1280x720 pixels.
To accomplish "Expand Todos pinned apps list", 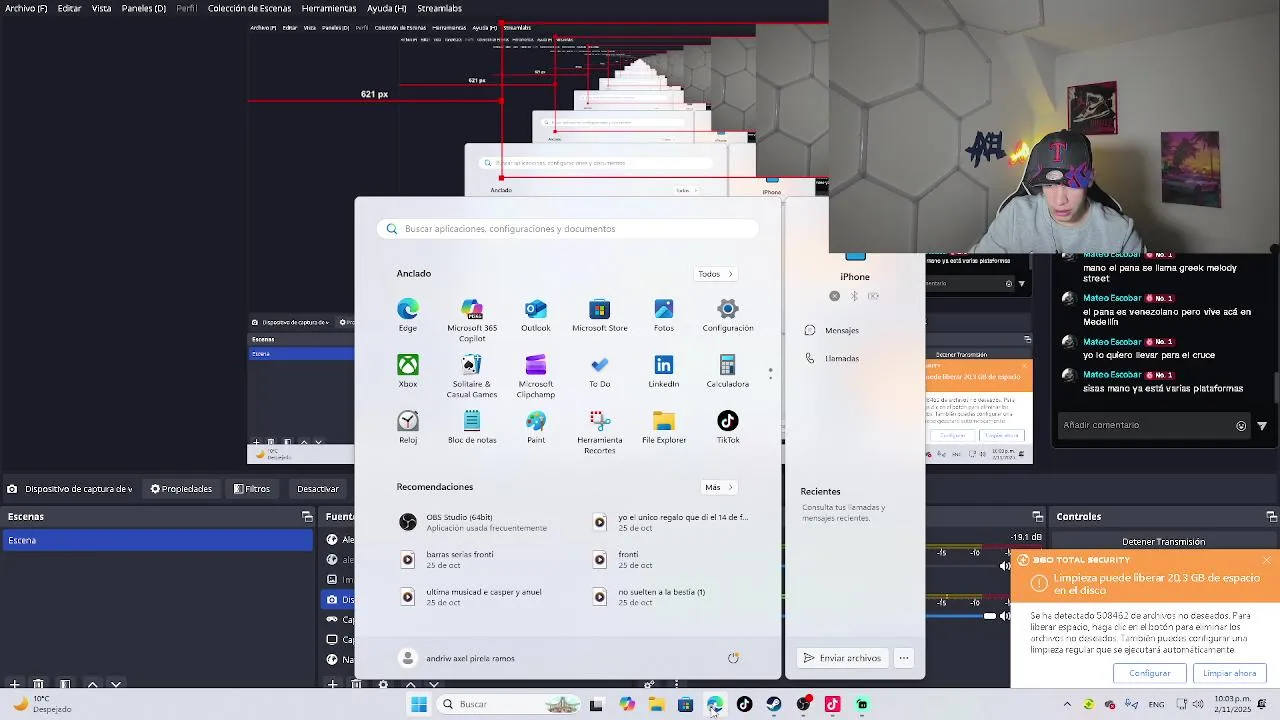I will [716, 274].
